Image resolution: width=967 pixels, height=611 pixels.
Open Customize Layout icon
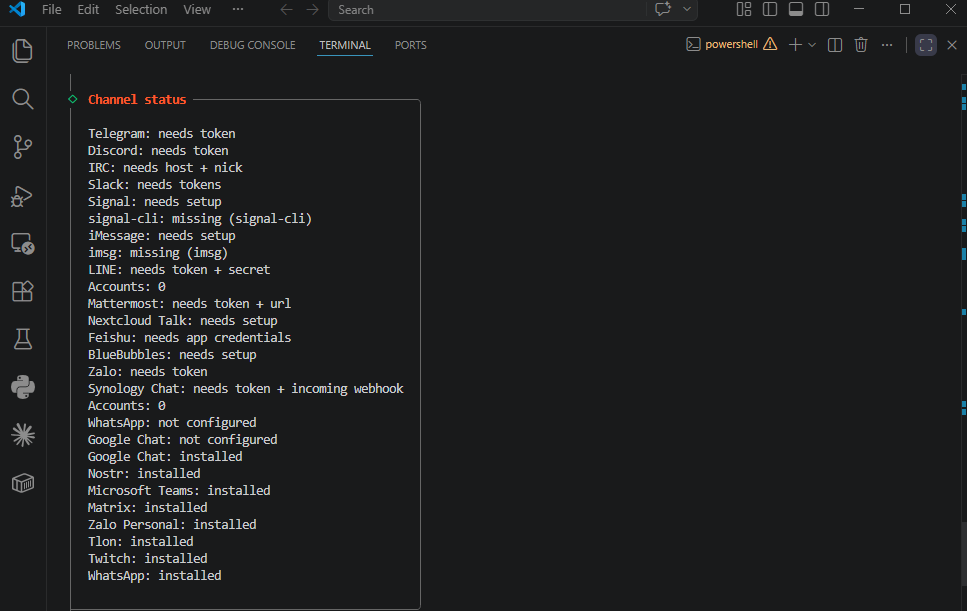tap(744, 9)
